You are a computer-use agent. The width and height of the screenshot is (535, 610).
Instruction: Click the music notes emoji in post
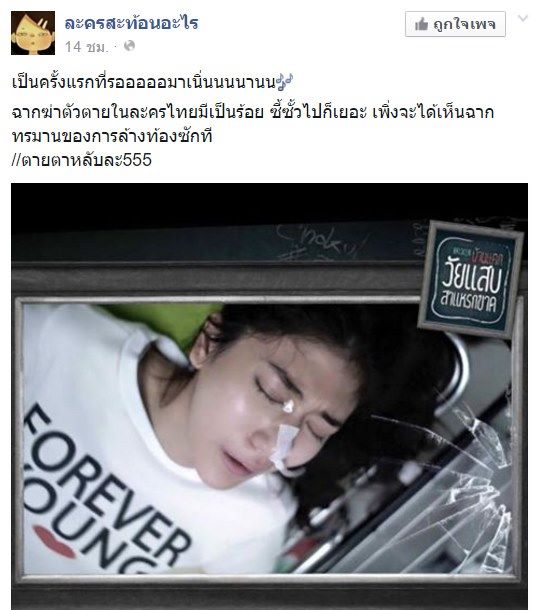284,82
